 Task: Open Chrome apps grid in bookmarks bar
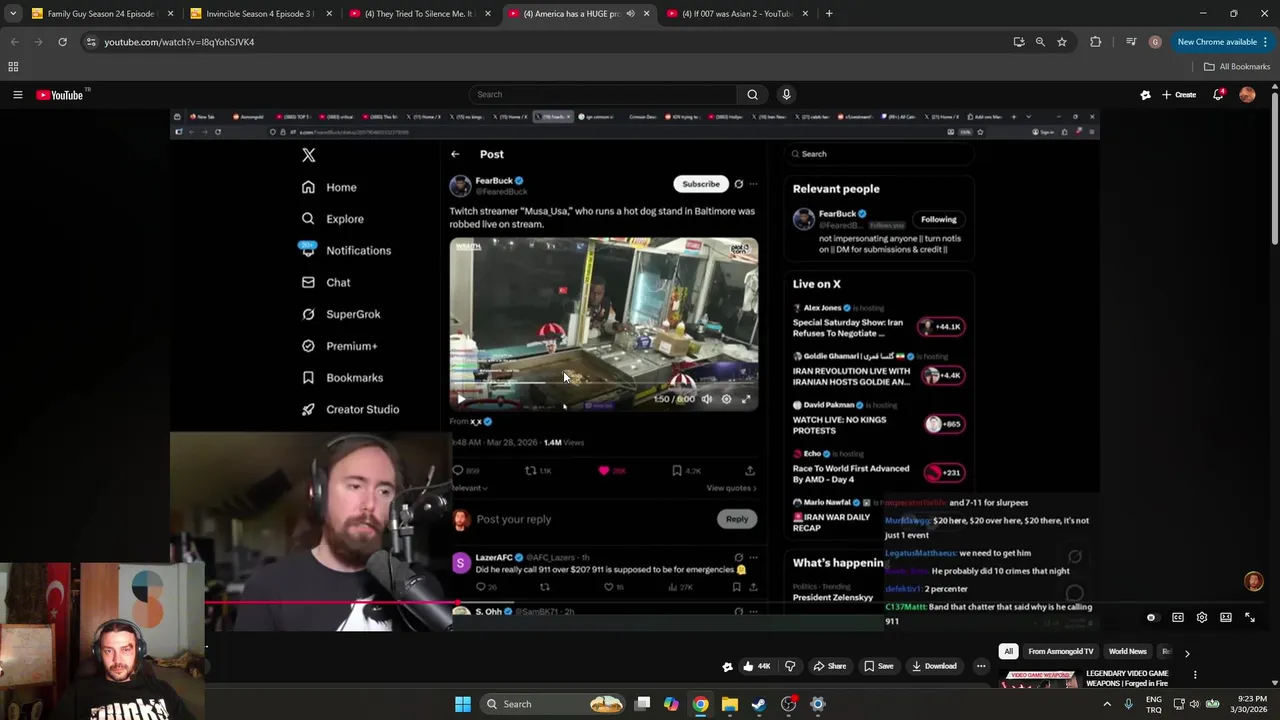pos(13,67)
